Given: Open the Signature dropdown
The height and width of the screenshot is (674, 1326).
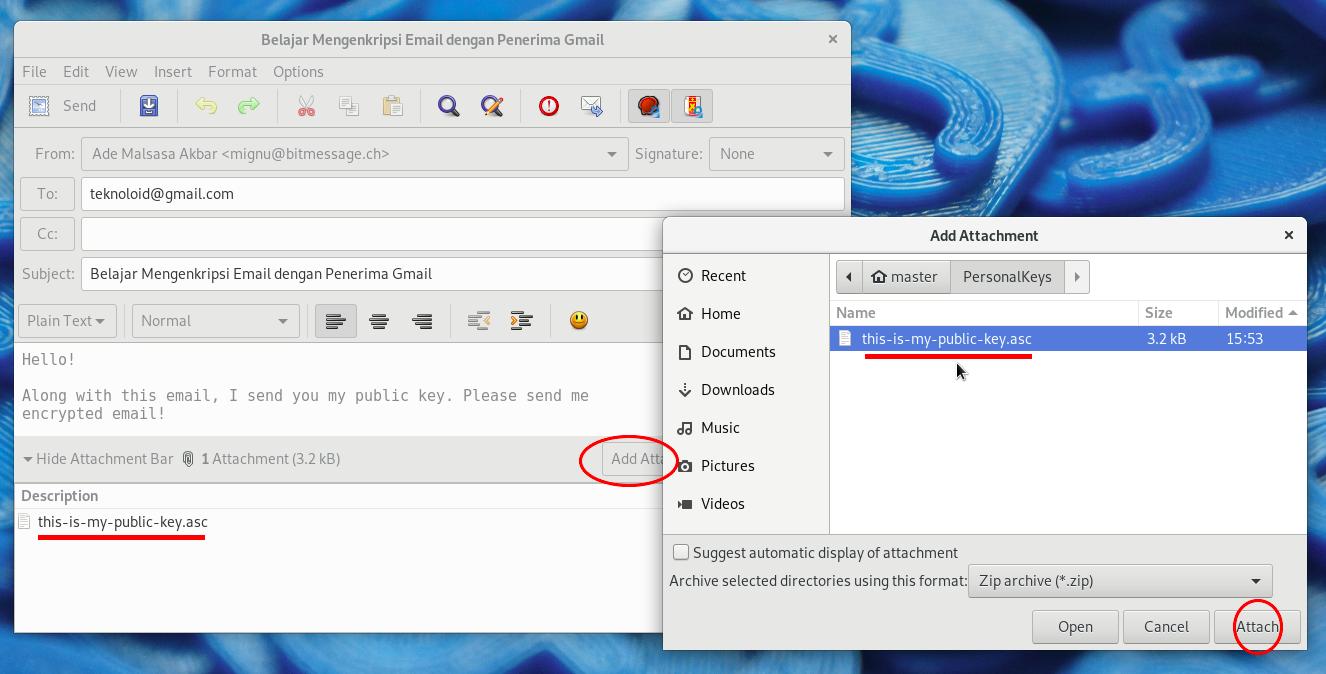Looking at the screenshot, I should 776,154.
